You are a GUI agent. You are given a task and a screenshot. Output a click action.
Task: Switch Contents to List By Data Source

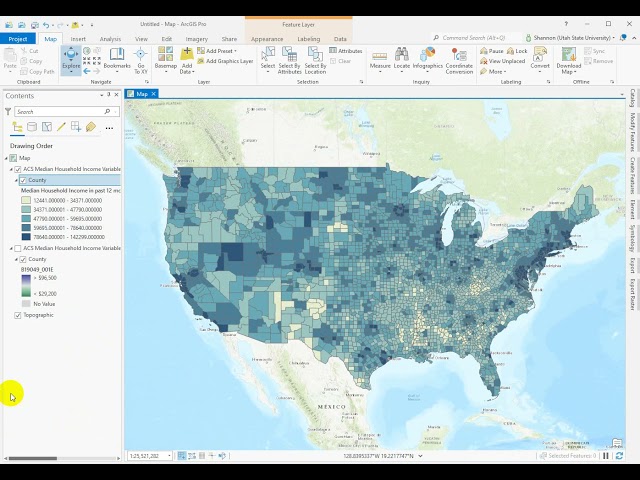32,127
